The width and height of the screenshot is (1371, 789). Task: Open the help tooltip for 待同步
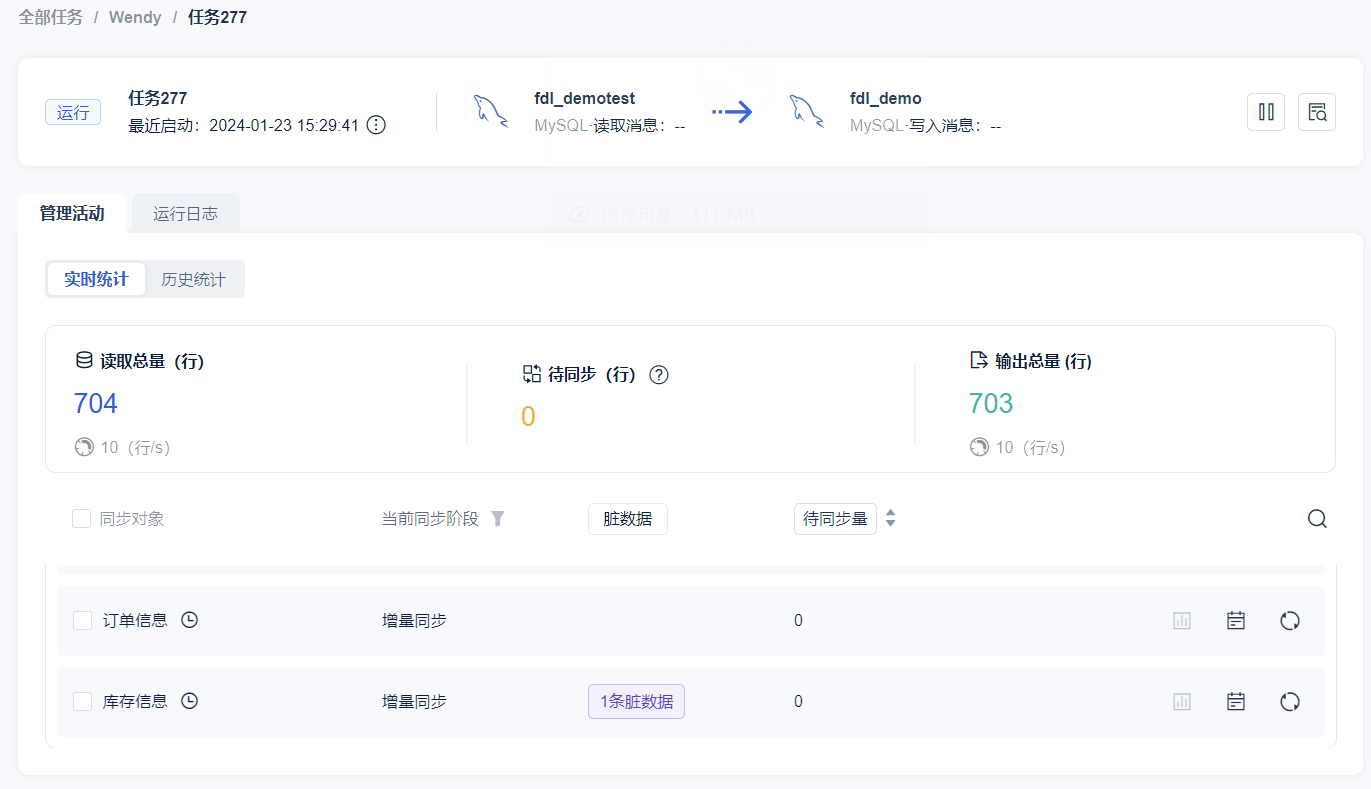659,375
